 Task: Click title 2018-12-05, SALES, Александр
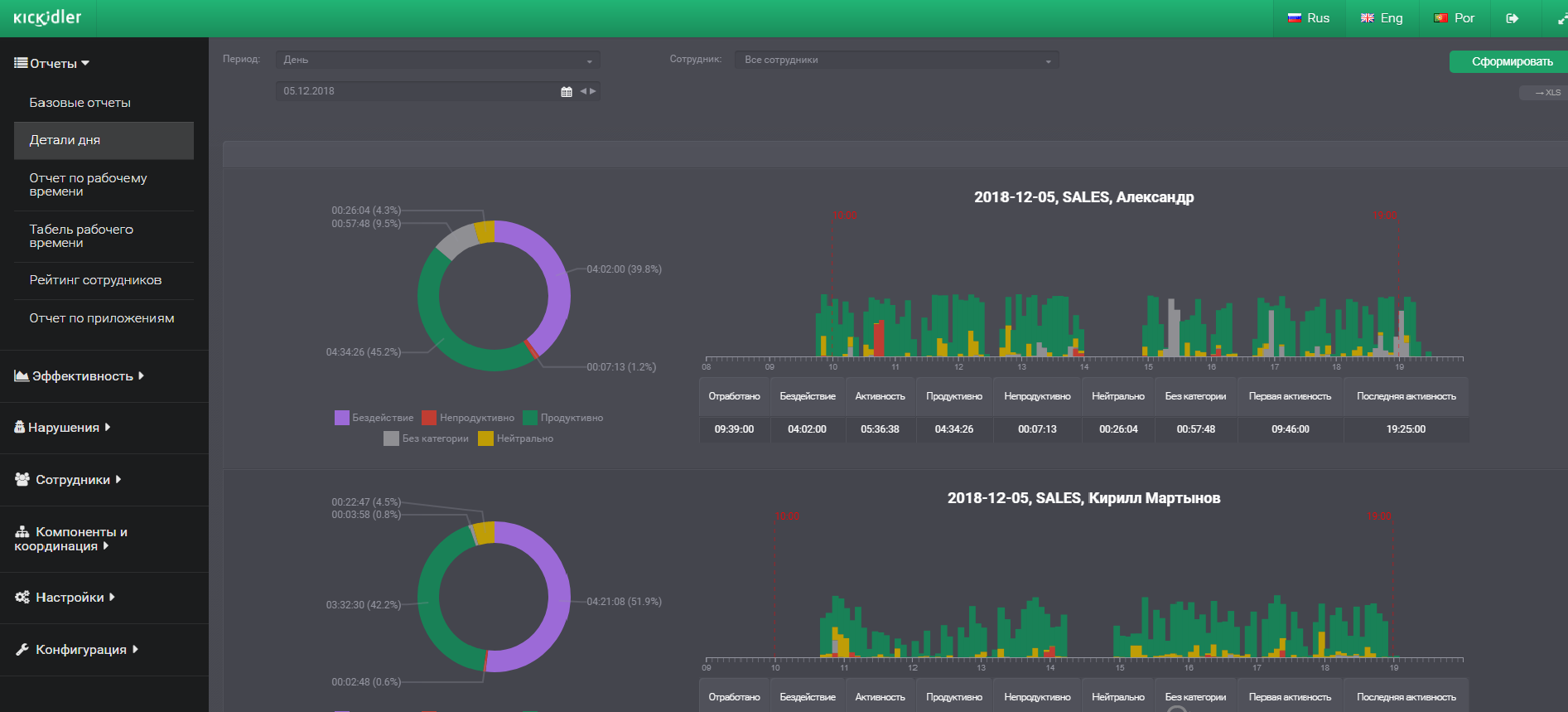coord(1083,197)
